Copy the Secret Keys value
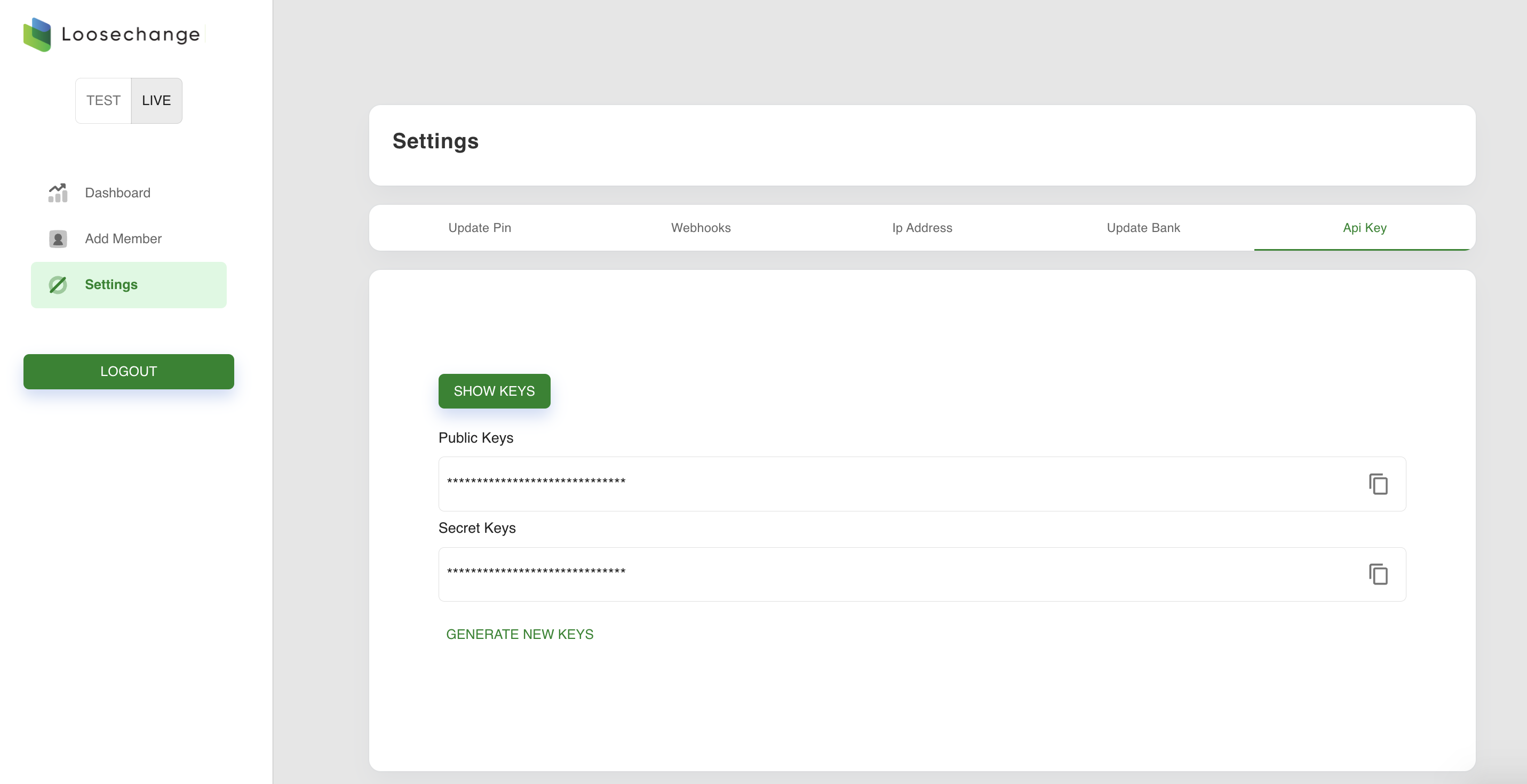Image resolution: width=1527 pixels, height=784 pixels. coord(1378,574)
